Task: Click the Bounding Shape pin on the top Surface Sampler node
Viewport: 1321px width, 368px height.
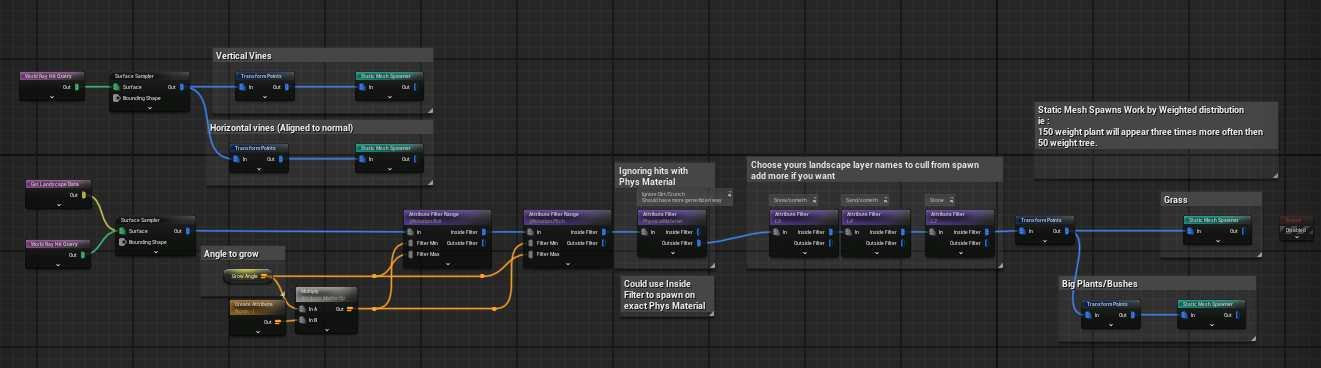Action: (x=116, y=98)
